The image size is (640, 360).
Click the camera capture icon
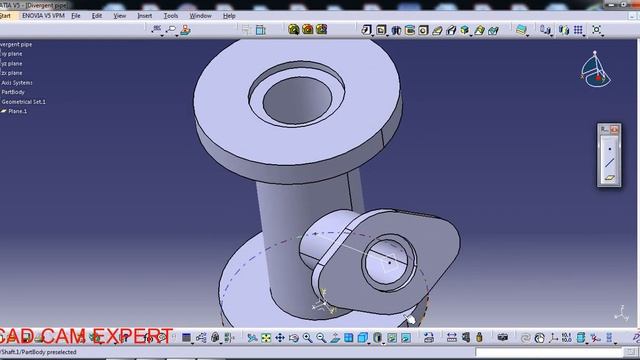click(503, 337)
